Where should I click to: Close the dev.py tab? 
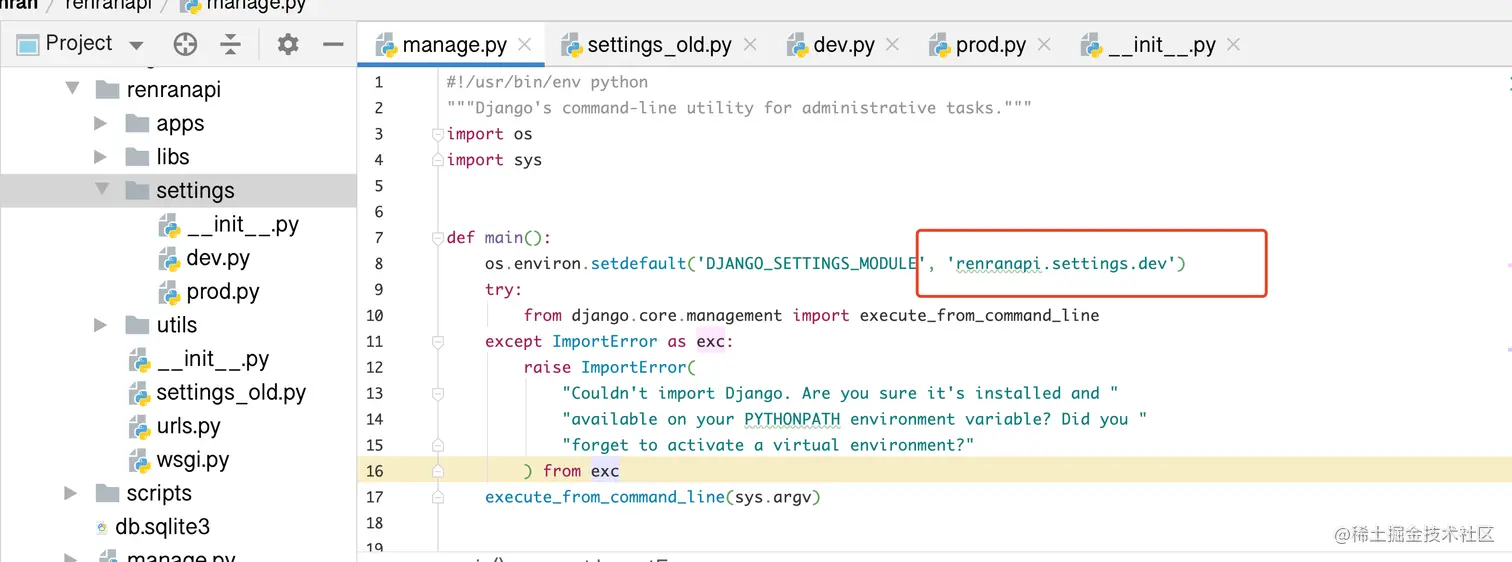click(893, 45)
